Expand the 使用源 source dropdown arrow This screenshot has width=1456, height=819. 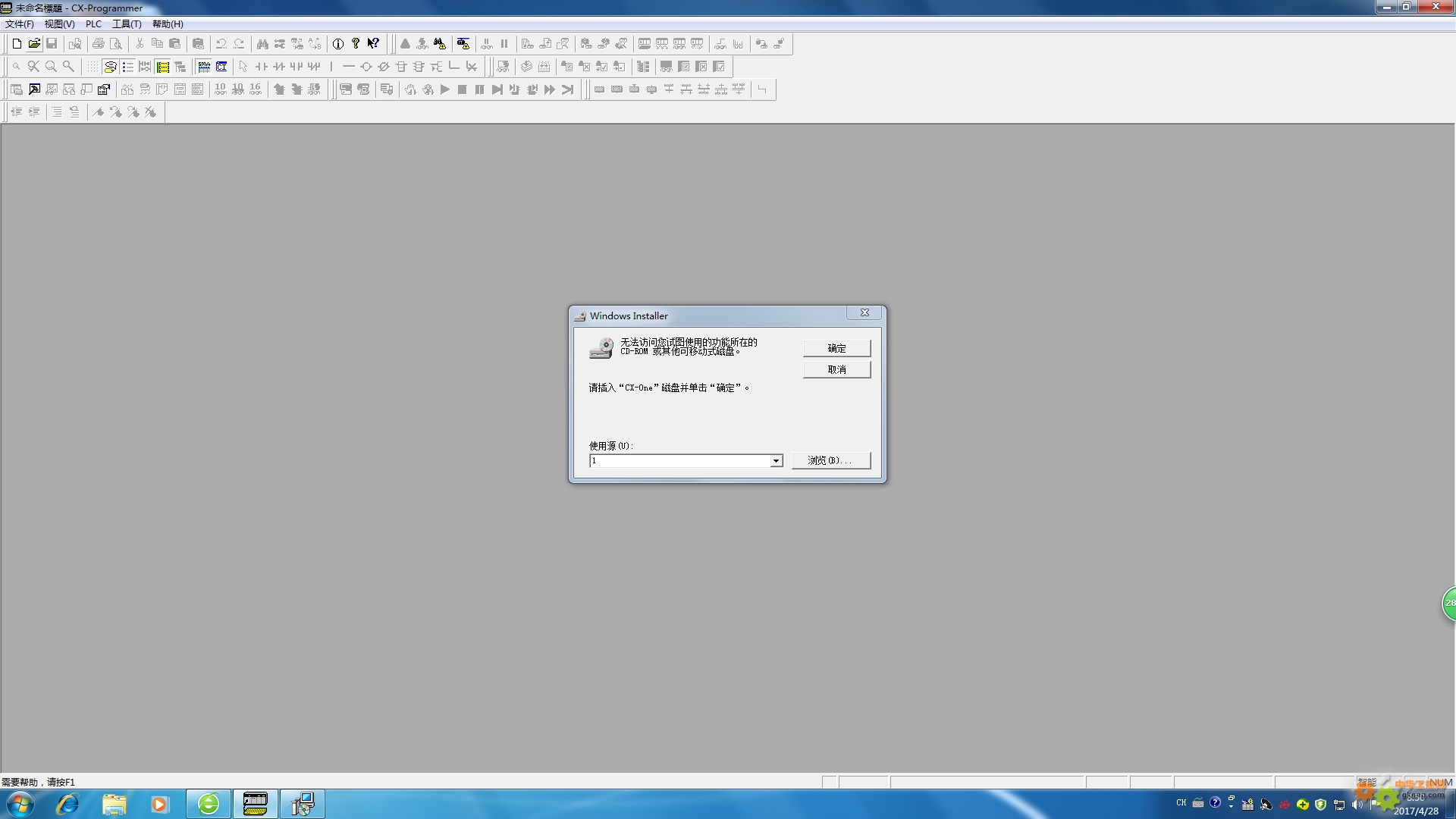click(776, 461)
